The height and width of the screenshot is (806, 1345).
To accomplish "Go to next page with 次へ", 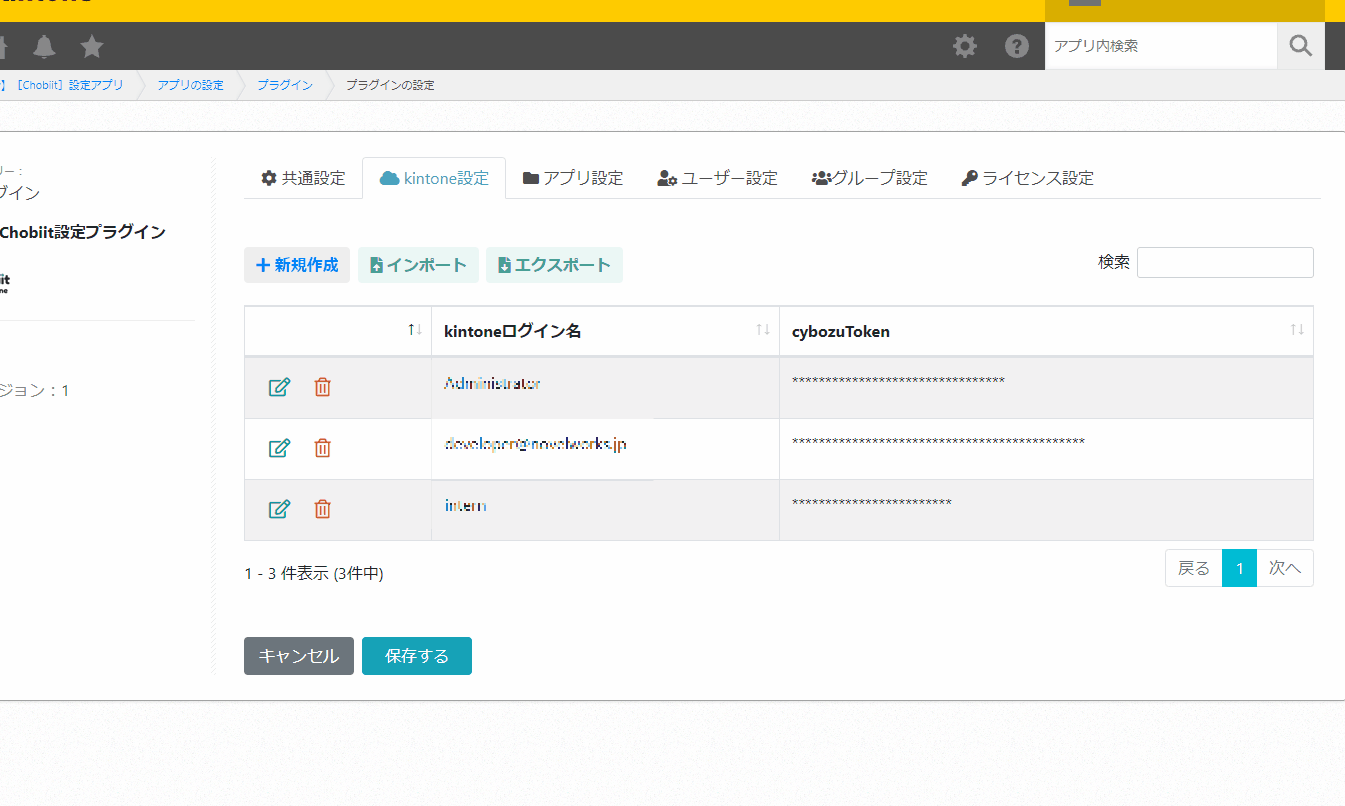I will (x=1285, y=568).
